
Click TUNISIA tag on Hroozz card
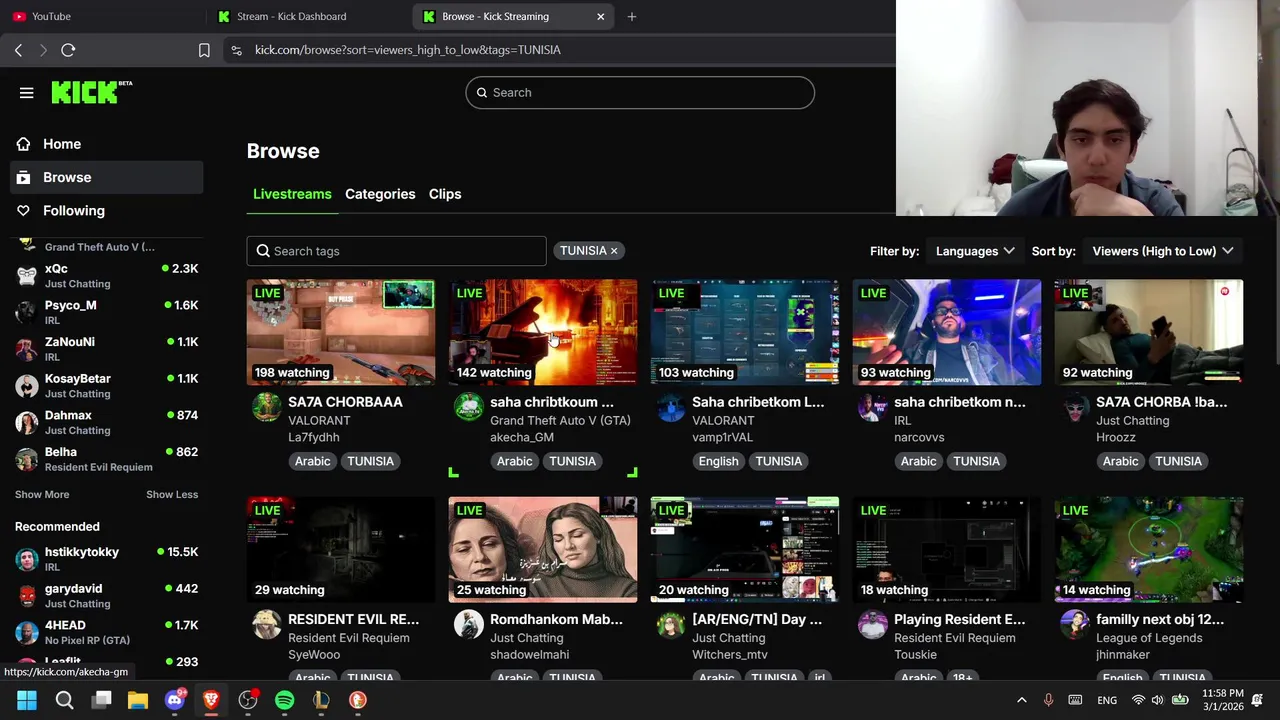1178,461
